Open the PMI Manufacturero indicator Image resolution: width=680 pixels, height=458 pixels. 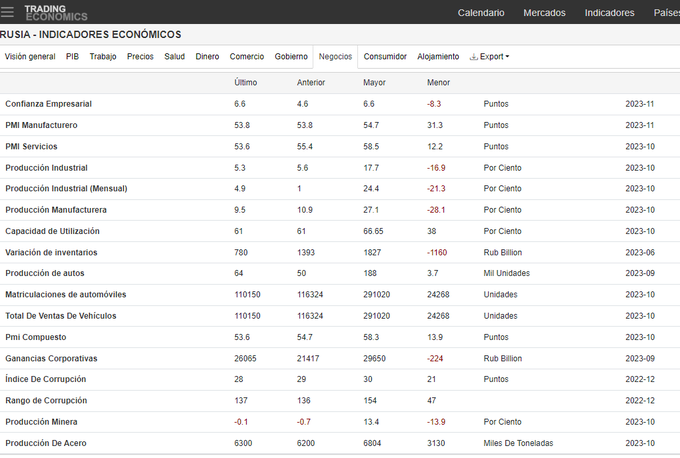(41, 125)
